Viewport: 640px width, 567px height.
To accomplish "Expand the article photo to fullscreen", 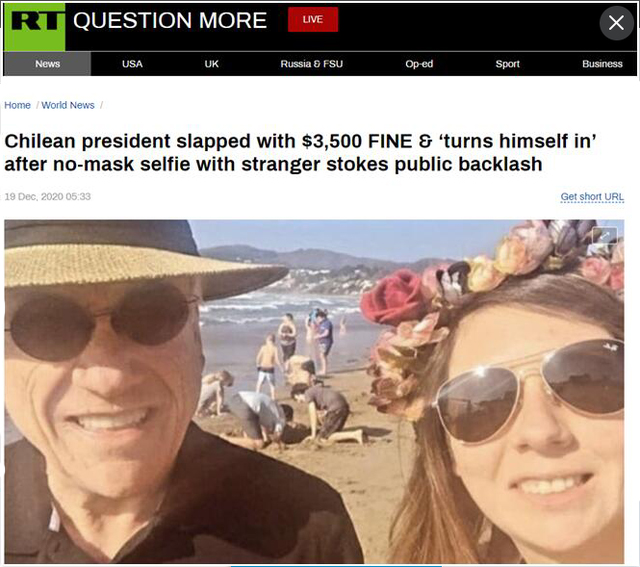I will (604, 236).
